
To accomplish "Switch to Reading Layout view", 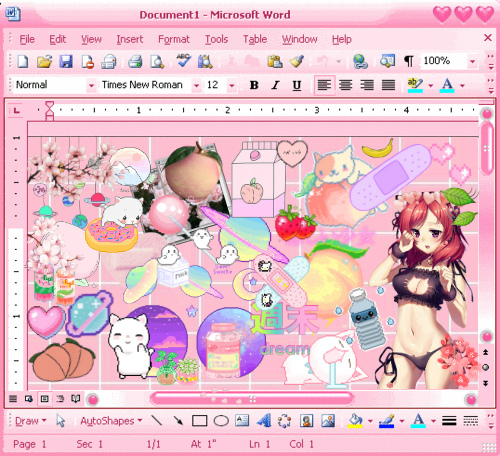I will [76, 399].
